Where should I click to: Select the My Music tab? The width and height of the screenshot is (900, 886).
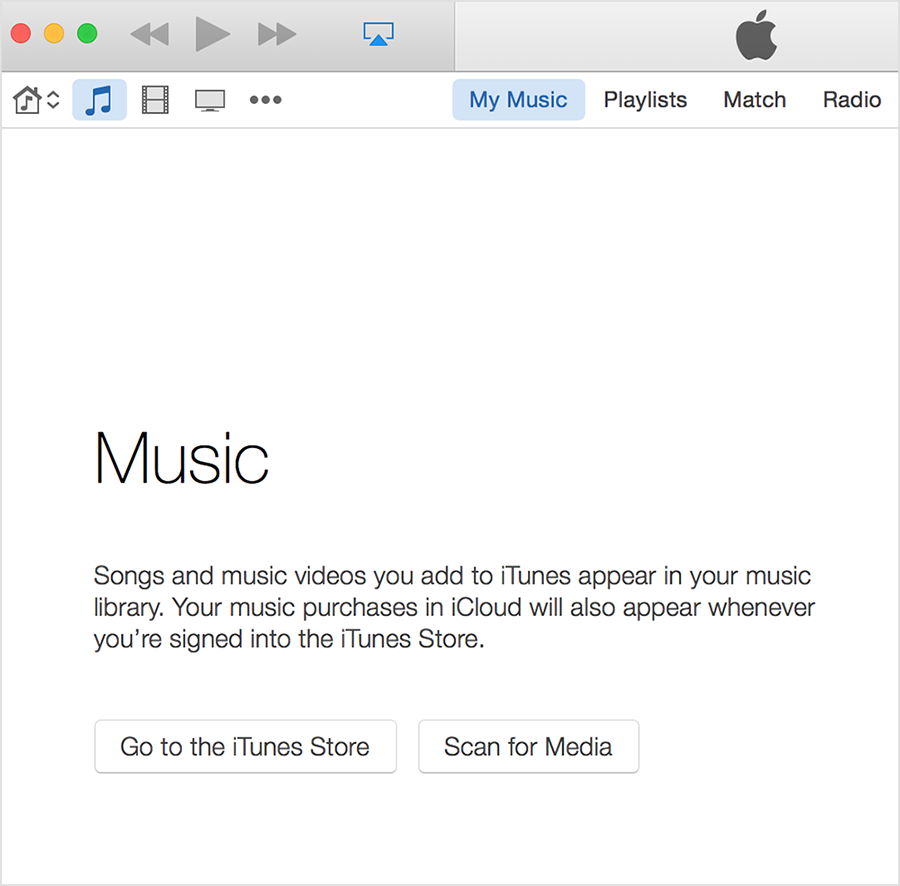click(518, 100)
